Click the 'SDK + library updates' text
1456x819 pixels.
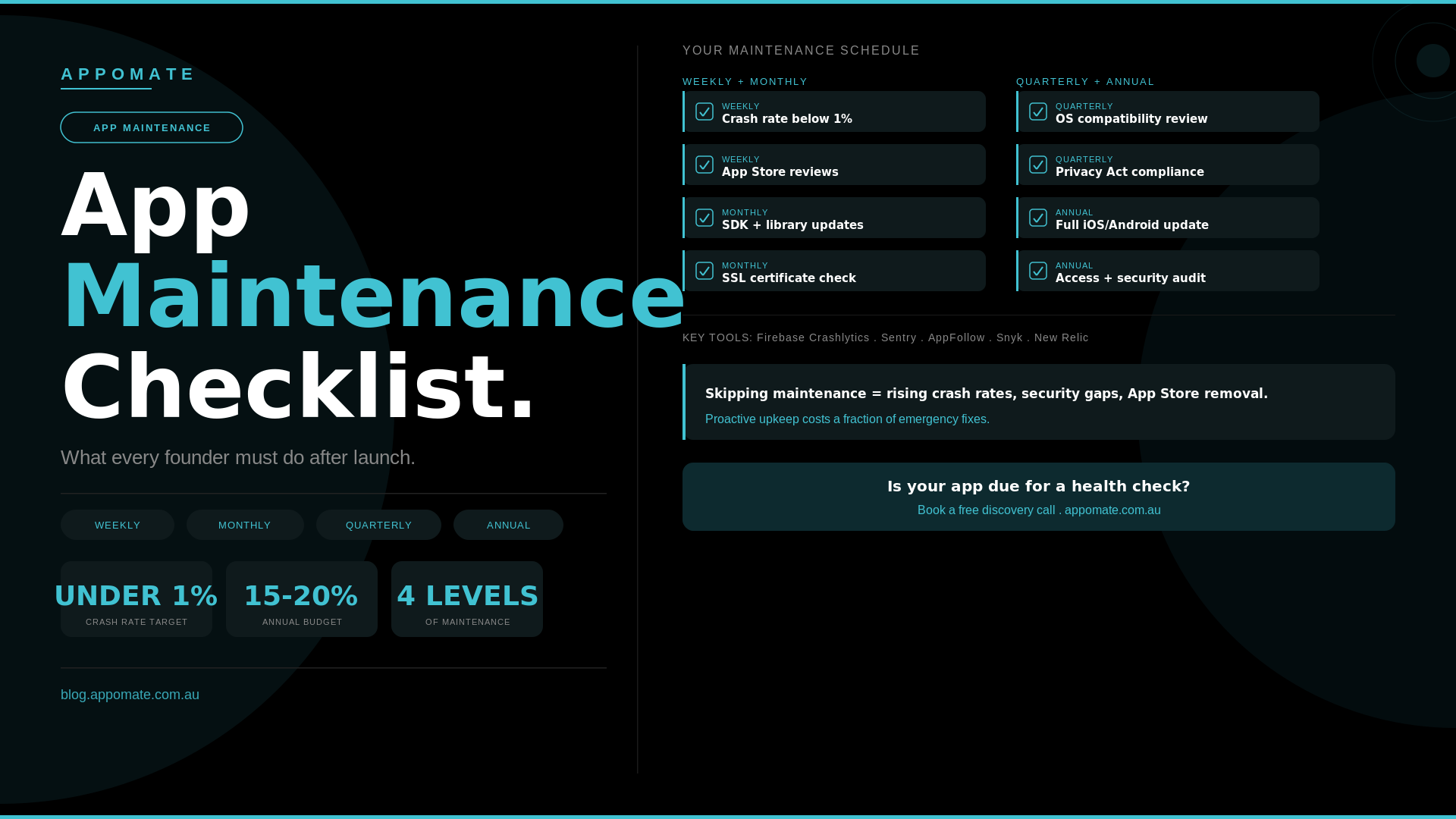pyautogui.click(x=792, y=225)
